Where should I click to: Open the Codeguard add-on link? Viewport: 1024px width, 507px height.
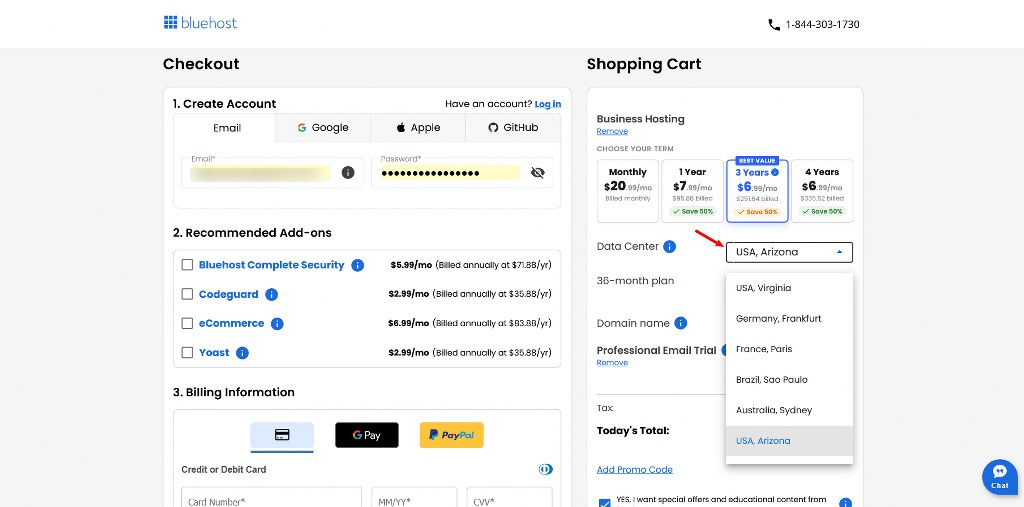[229, 295]
